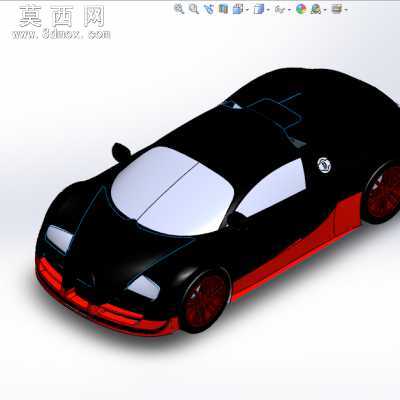Expand the View Orientation dropdown arrow
Screen dimensions: 400x400
pyautogui.click(x=247, y=10)
